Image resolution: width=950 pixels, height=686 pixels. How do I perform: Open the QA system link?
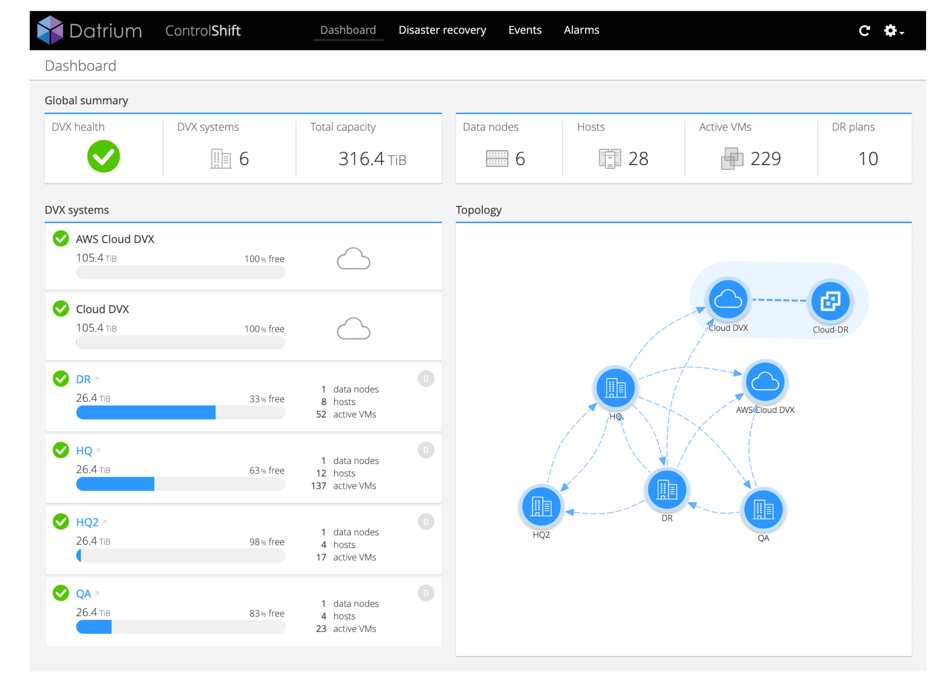click(x=84, y=594)
